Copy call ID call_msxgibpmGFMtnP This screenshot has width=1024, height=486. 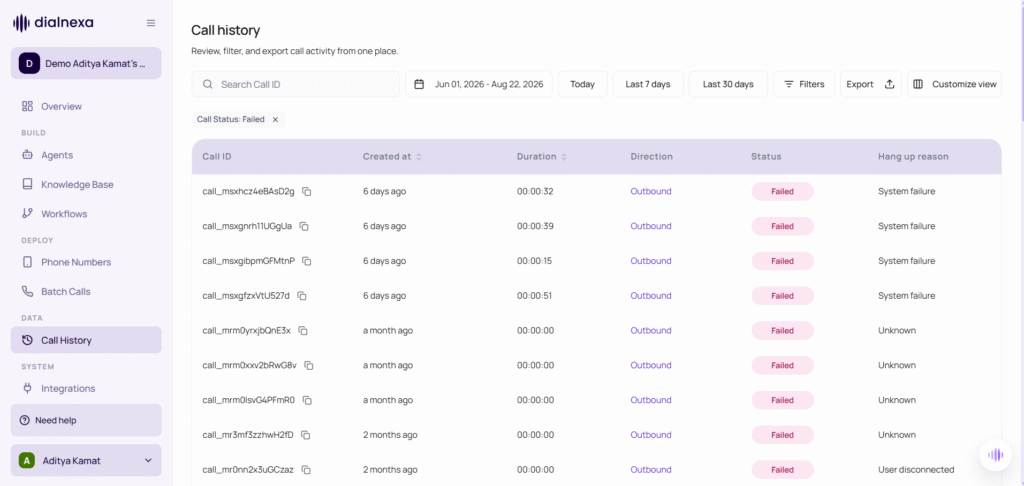click(x=306, y=261)
